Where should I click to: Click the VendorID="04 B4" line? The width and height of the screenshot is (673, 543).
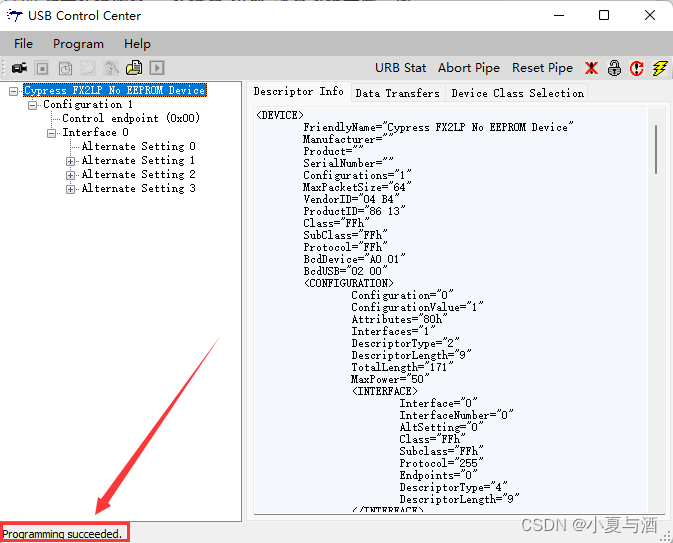[351, 199]
